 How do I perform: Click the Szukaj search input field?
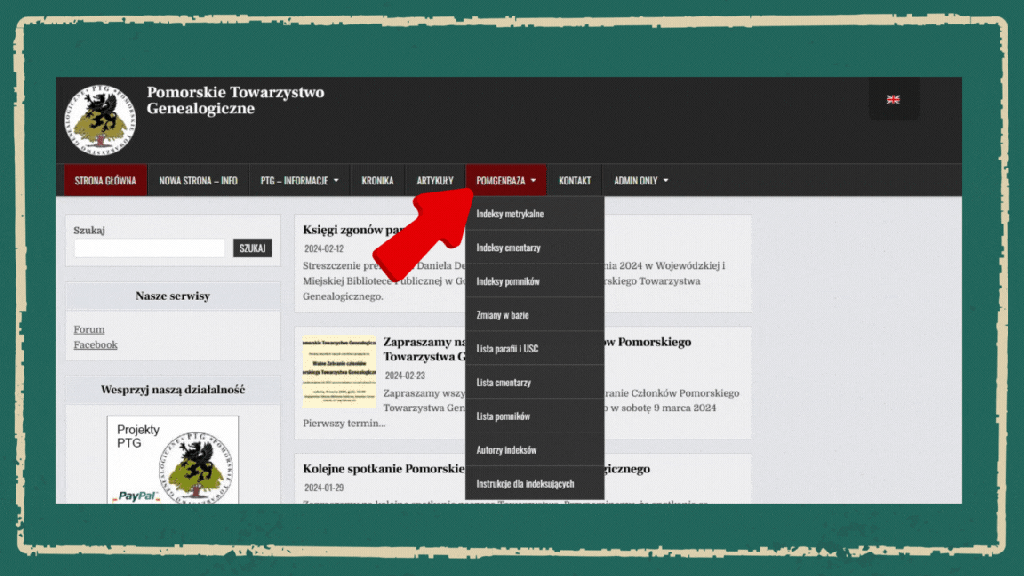point(150,248)
